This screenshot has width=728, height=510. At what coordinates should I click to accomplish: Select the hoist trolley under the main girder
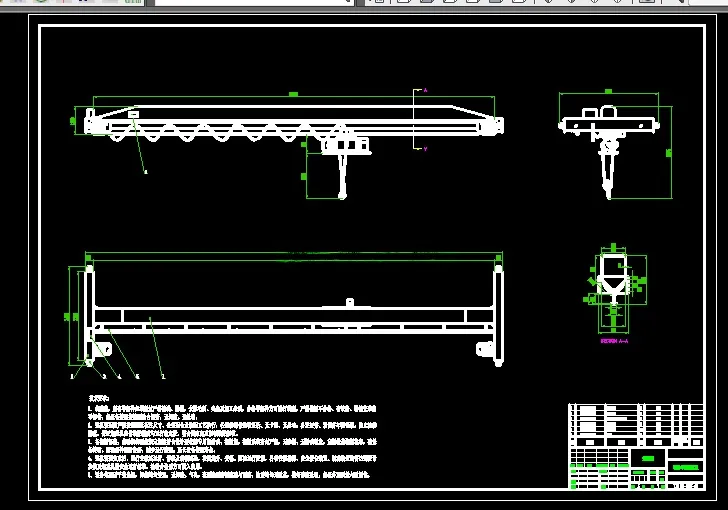coord(346,145)
